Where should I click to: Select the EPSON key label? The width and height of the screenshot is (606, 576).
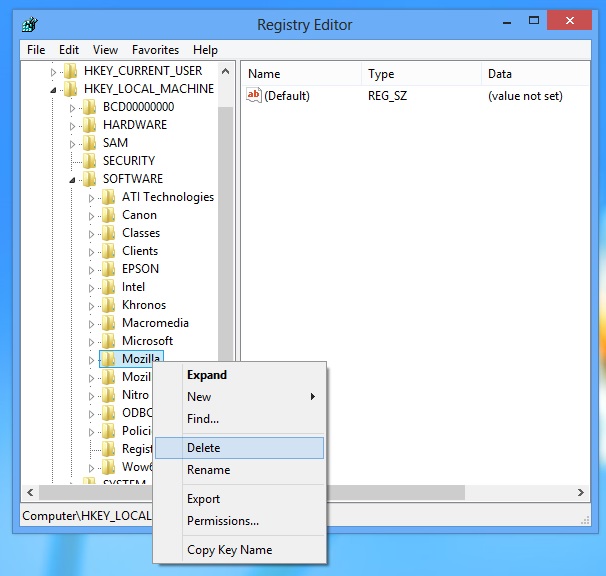[x=140, y=269]
